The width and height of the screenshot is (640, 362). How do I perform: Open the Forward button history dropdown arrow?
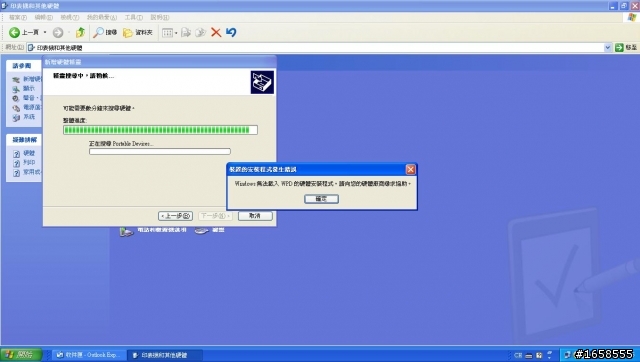tap(69, 32)
